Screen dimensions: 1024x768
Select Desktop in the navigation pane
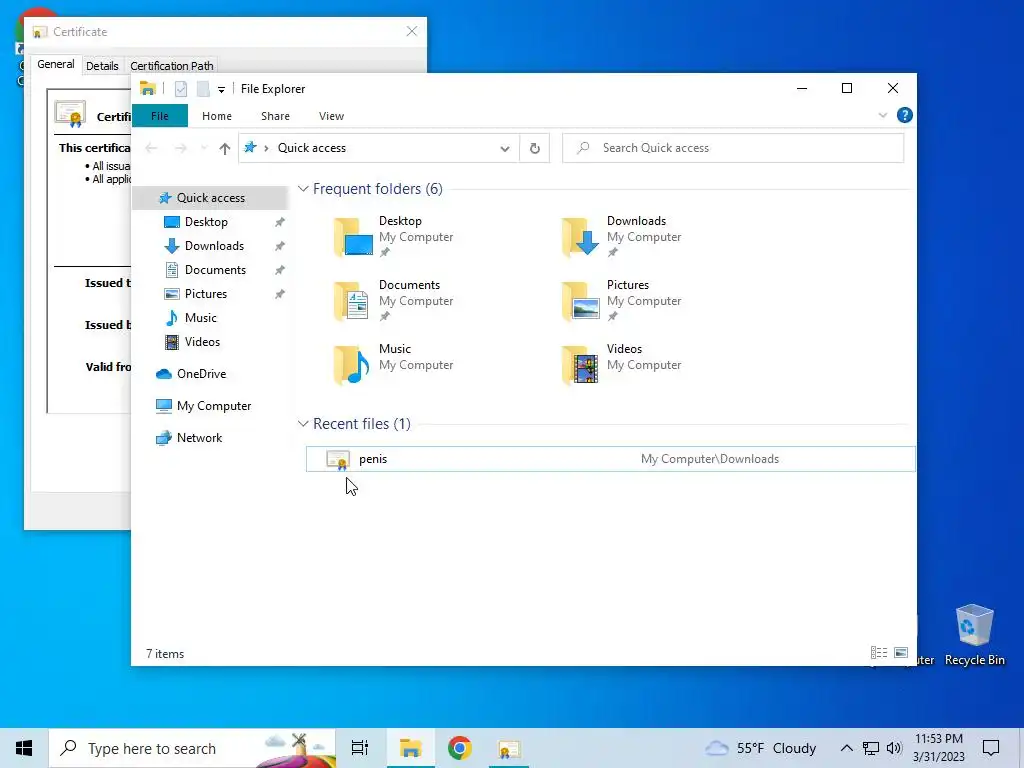point(206,222)
